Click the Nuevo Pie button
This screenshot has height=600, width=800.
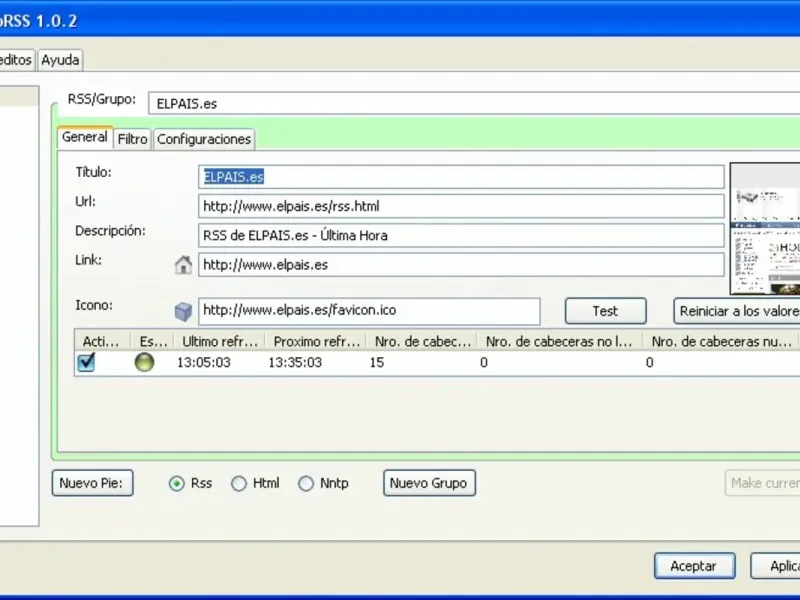pos(92,483)
